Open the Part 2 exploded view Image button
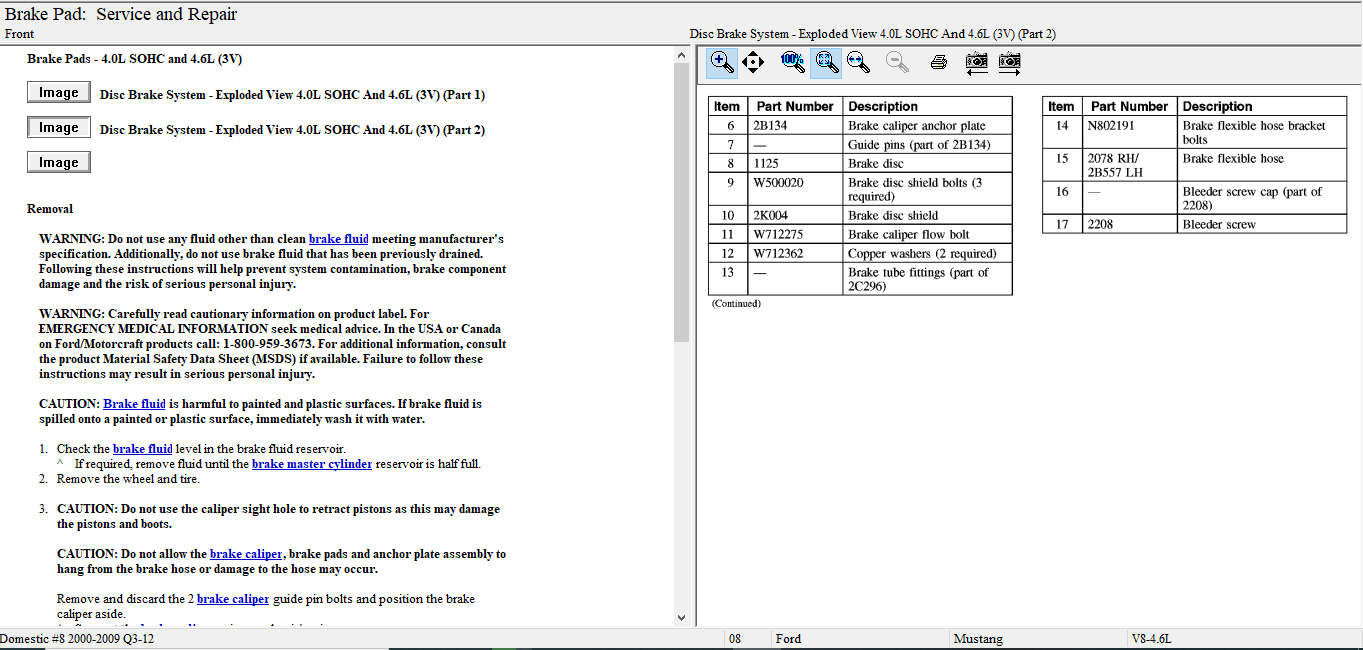1363x650 pixels. 58,128
